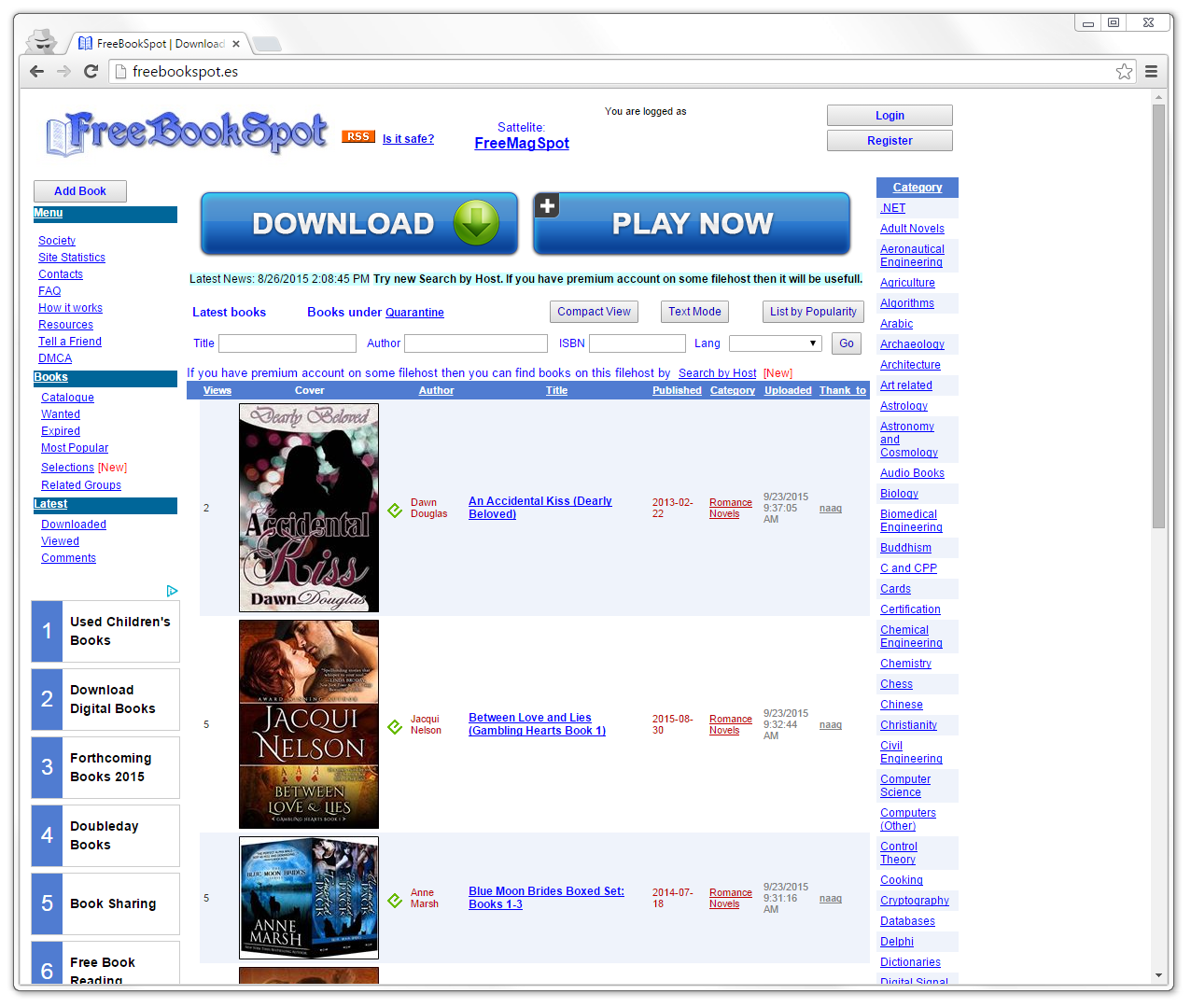The width and height of the screenshot is (1191, 1008).
Task: Click the bookmark star in the address bar
Action: pyautogui.click(x=1124, y=70)
